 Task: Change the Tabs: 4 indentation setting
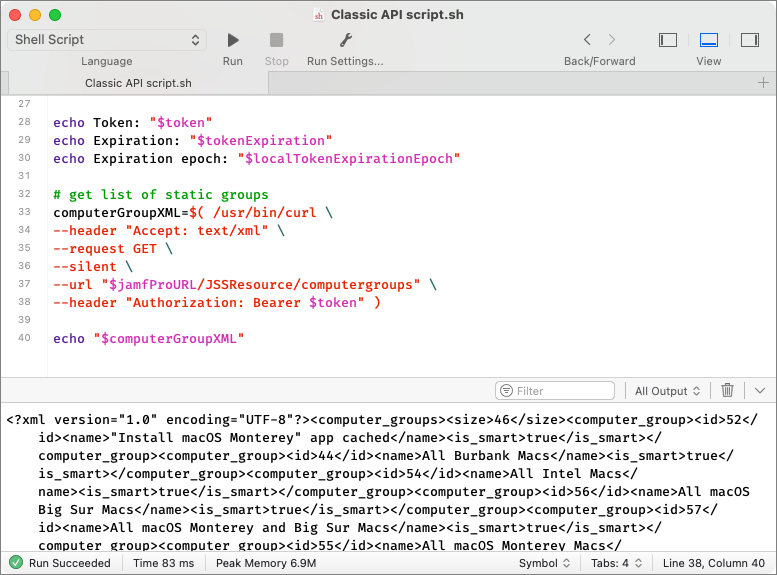click(x=616, y=563)
